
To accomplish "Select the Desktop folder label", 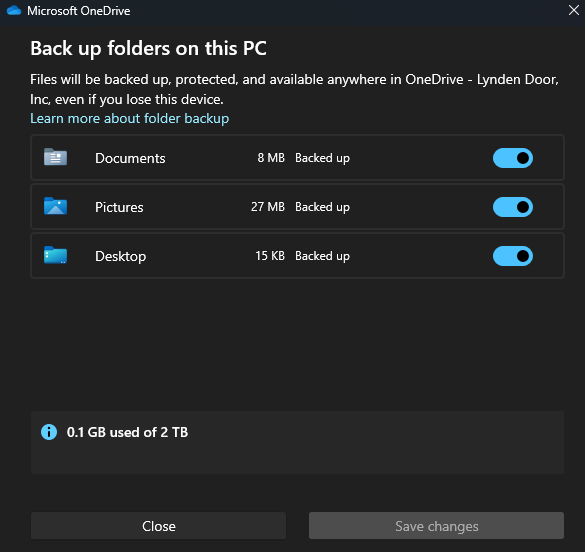I will pos(121,257).
